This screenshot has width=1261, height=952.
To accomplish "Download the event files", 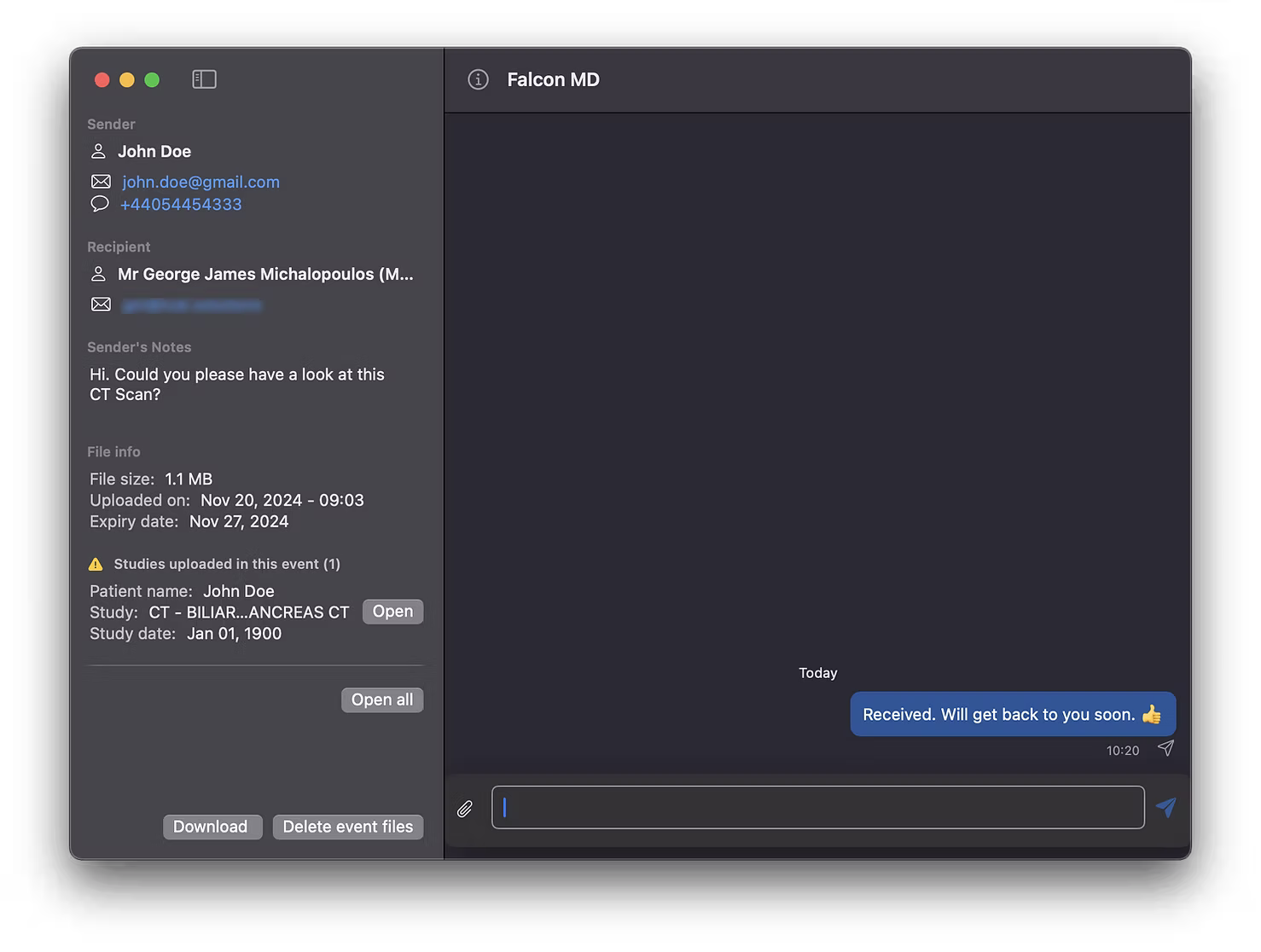I will click(212, 827).
